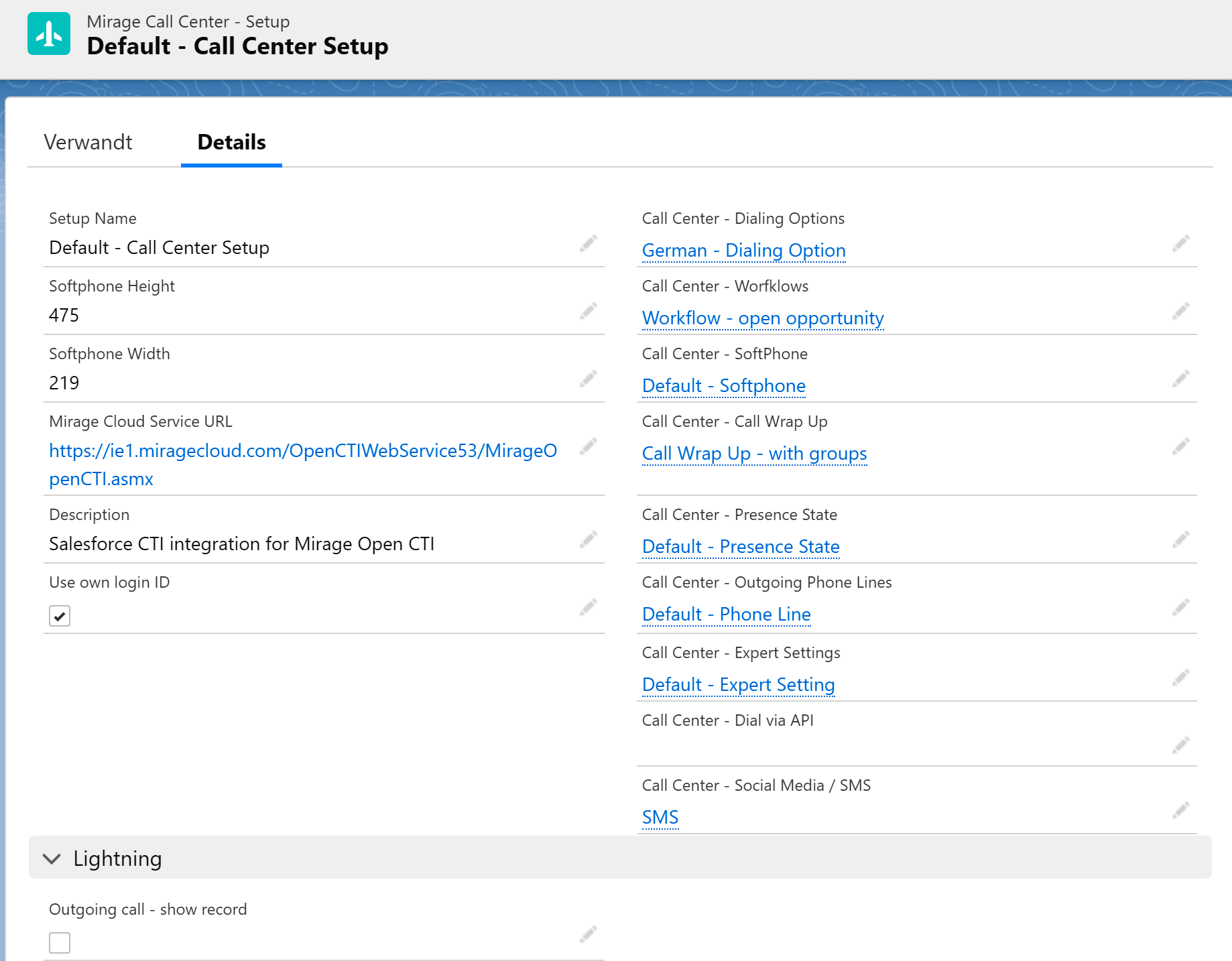Viewport: 1232px width, 961px height.
Task: Edit Dial via API field pencil icon
Action: [x=1181, y=745]
